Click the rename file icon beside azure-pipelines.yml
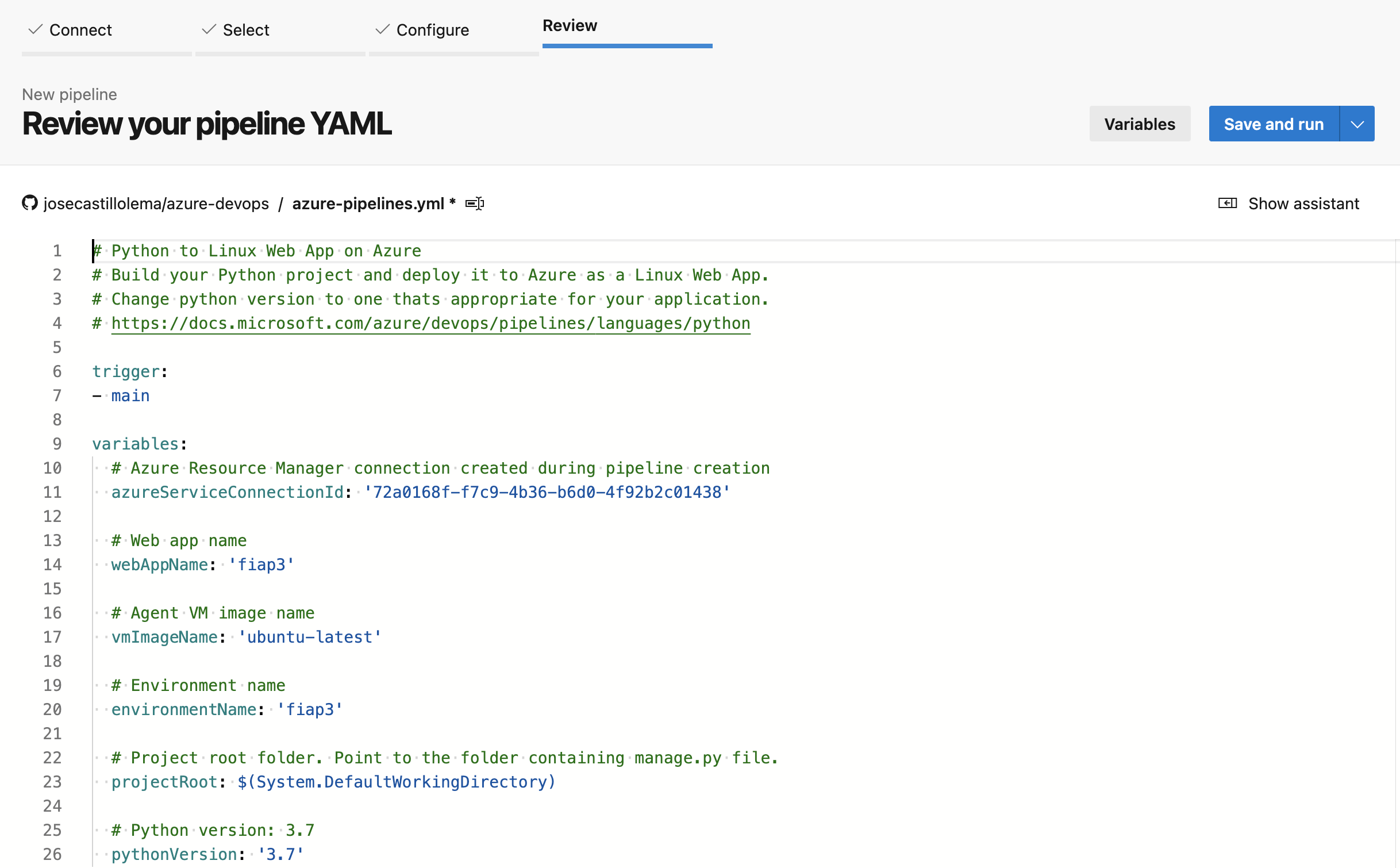 point(475,203)
